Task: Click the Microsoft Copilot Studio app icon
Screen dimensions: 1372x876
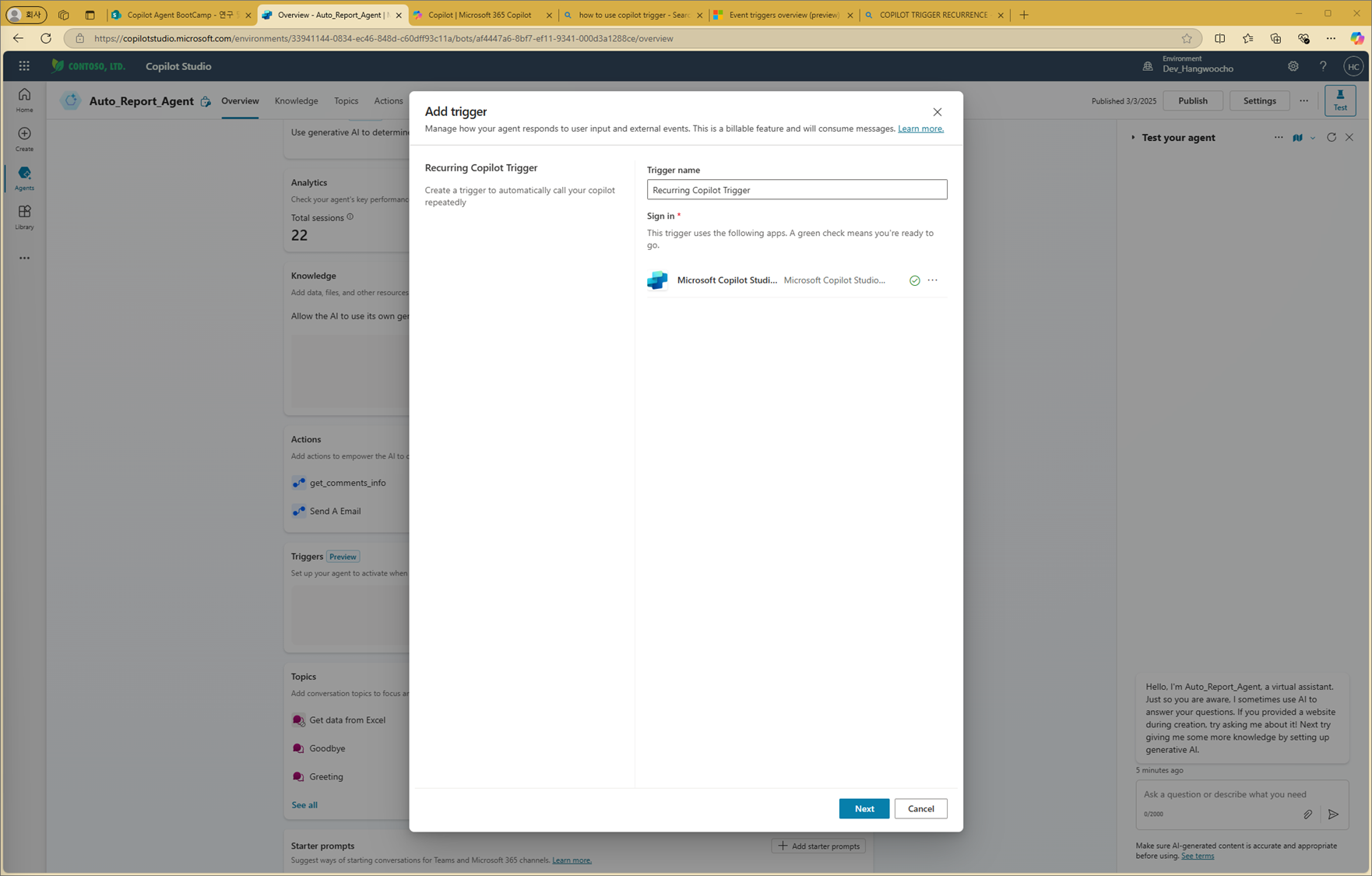Action: pyautogui.click(x=657, y=280)
